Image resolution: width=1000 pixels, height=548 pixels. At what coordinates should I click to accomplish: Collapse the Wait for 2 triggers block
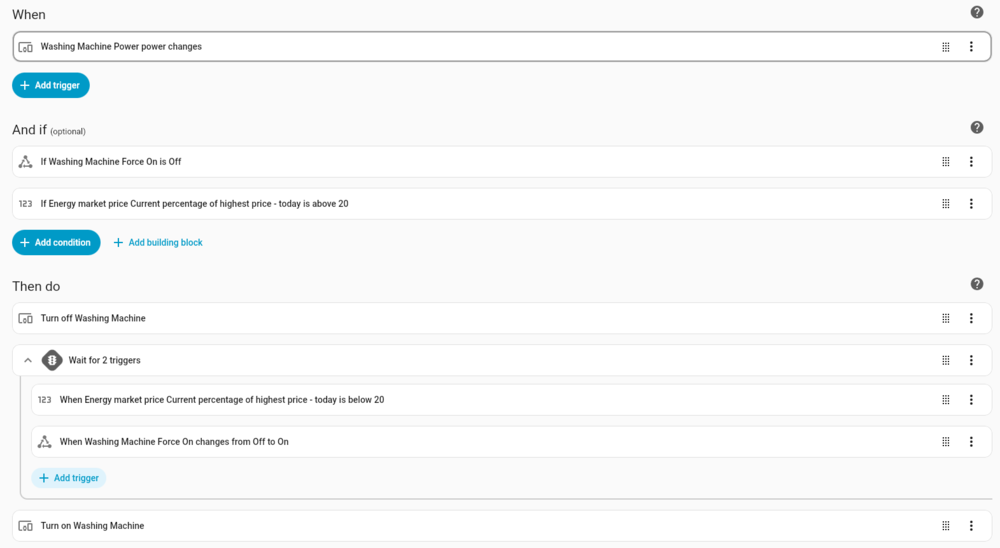pos(28,361)
